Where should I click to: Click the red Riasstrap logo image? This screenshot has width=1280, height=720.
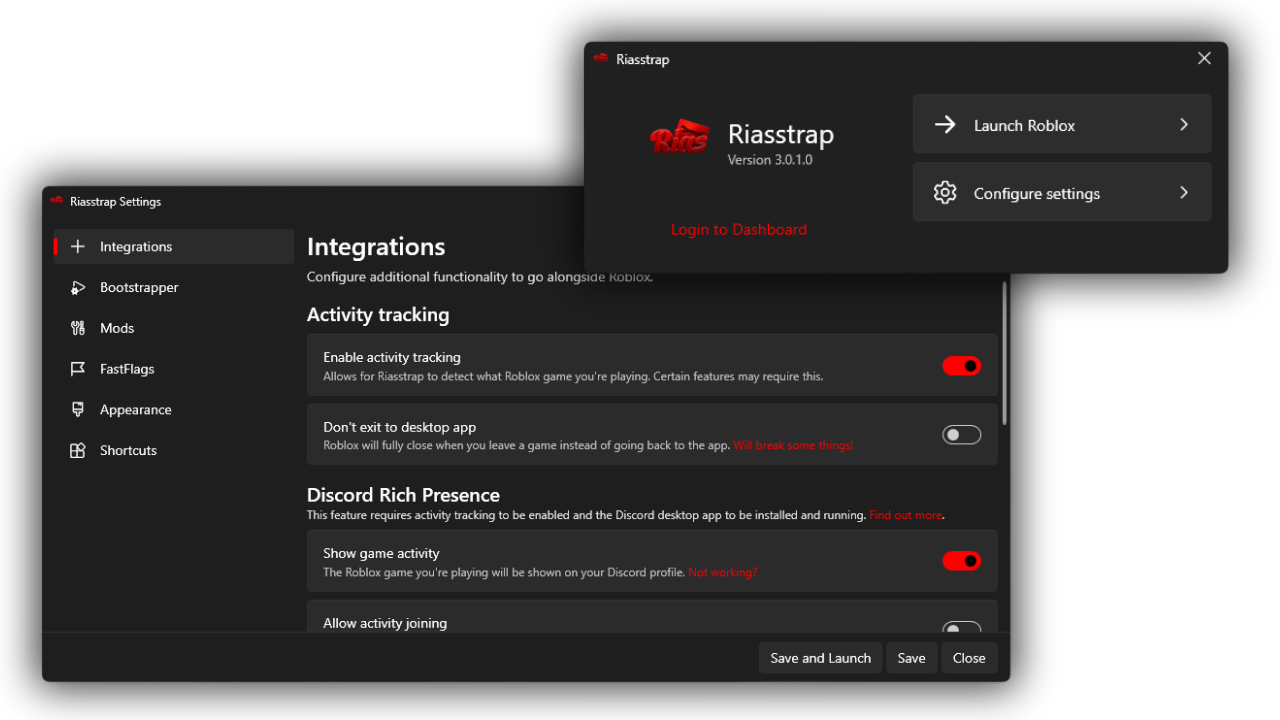coord(680,137)
